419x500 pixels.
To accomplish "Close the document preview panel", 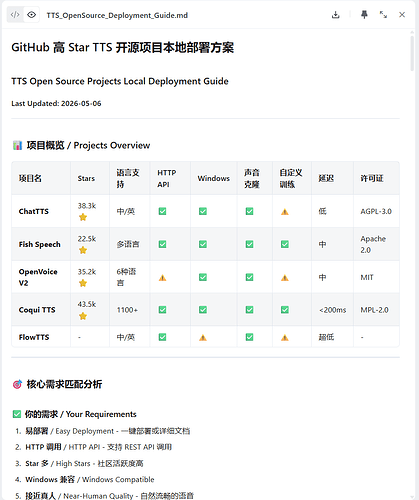I will pos(402,15).
